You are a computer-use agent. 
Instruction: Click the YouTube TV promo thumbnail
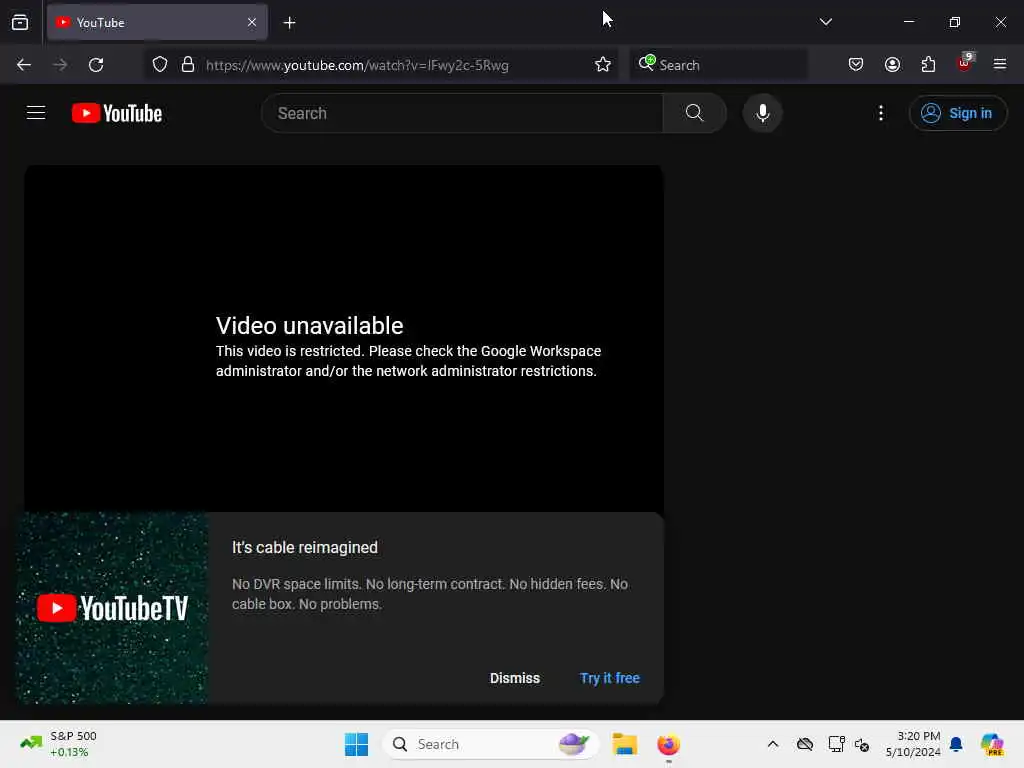point(112,608)
